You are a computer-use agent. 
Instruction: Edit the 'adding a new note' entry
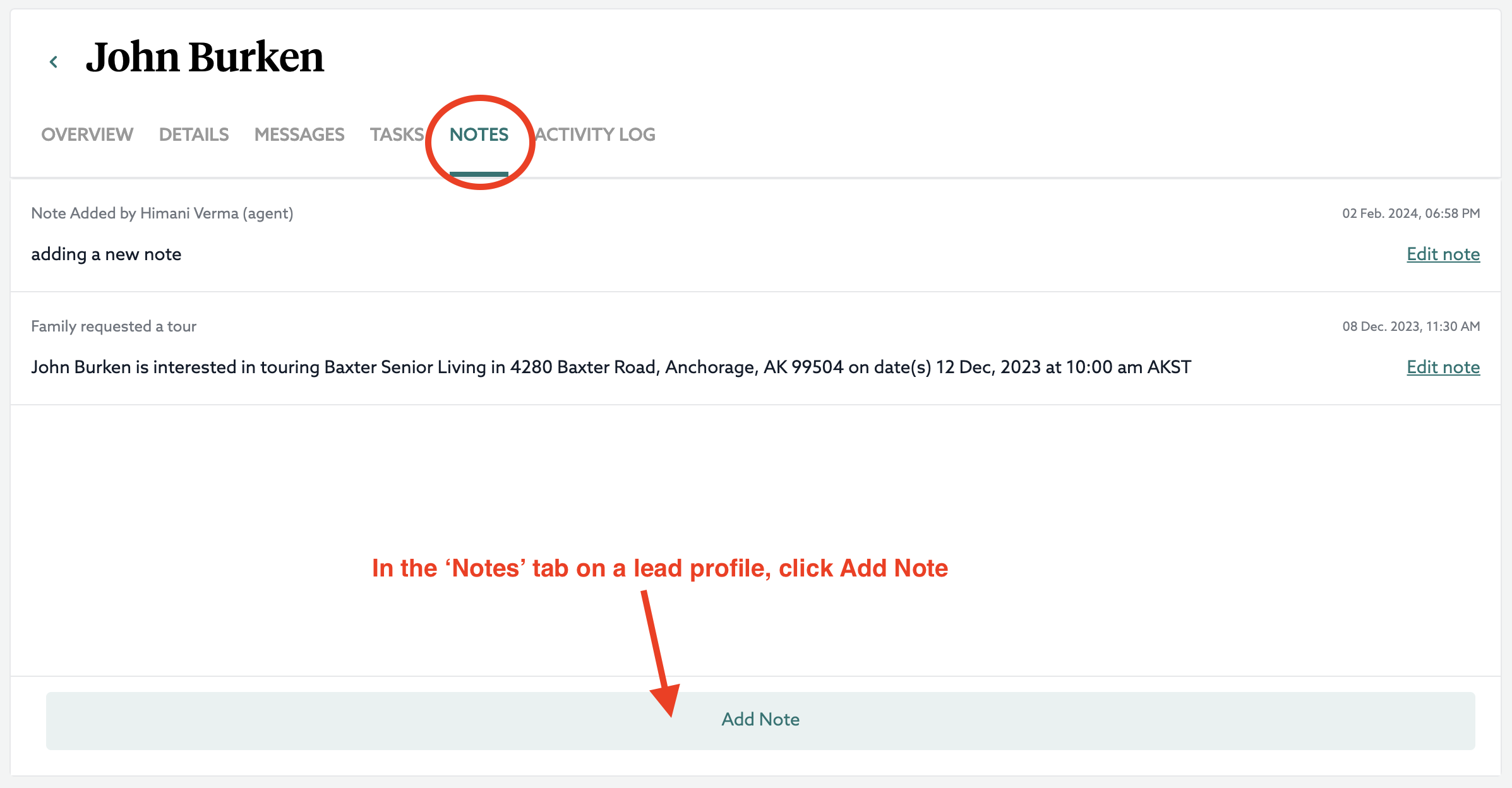1443,254
